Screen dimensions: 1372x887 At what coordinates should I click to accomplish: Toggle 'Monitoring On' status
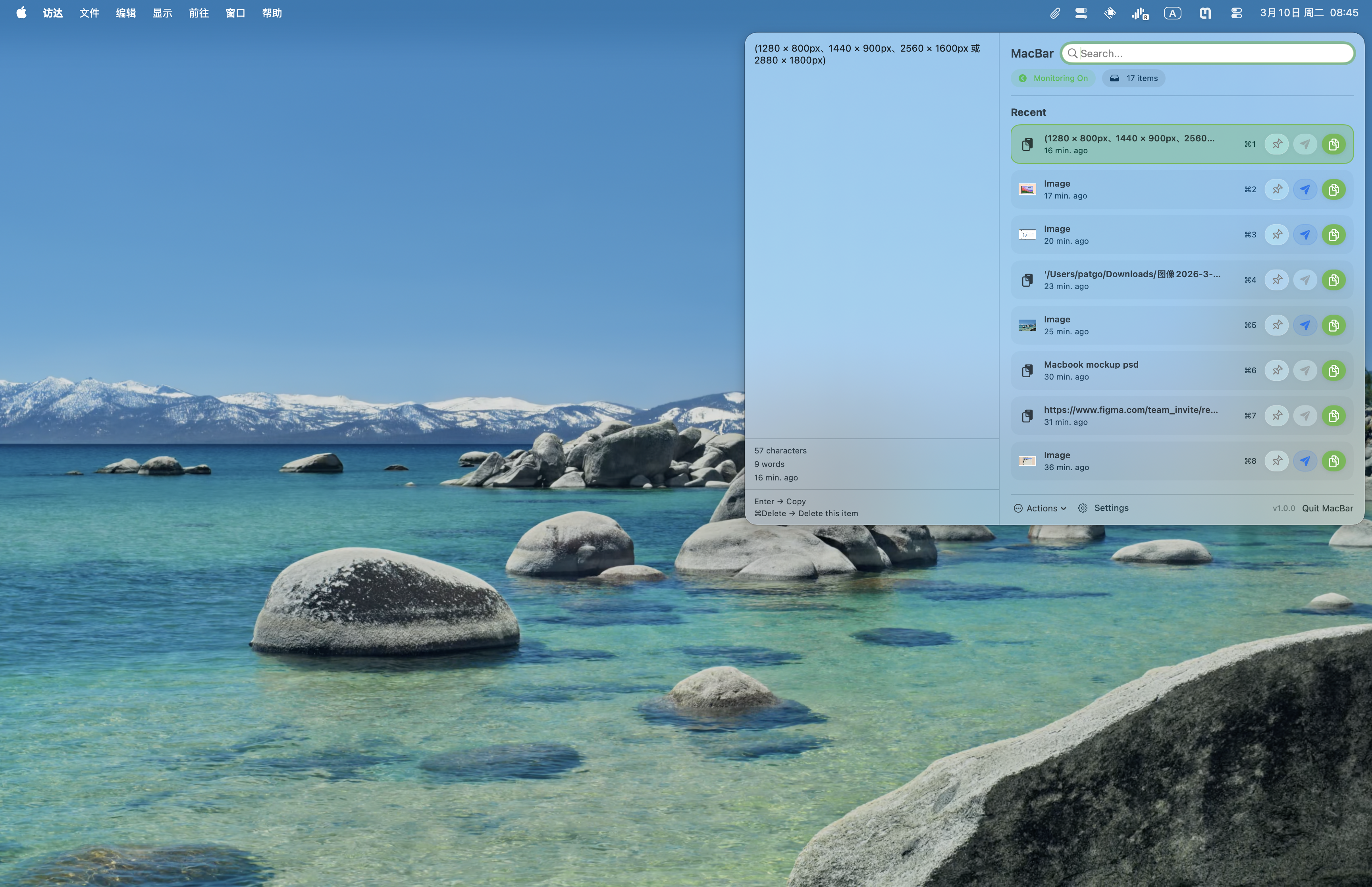pyautogui.click(x=1052, y=78)
